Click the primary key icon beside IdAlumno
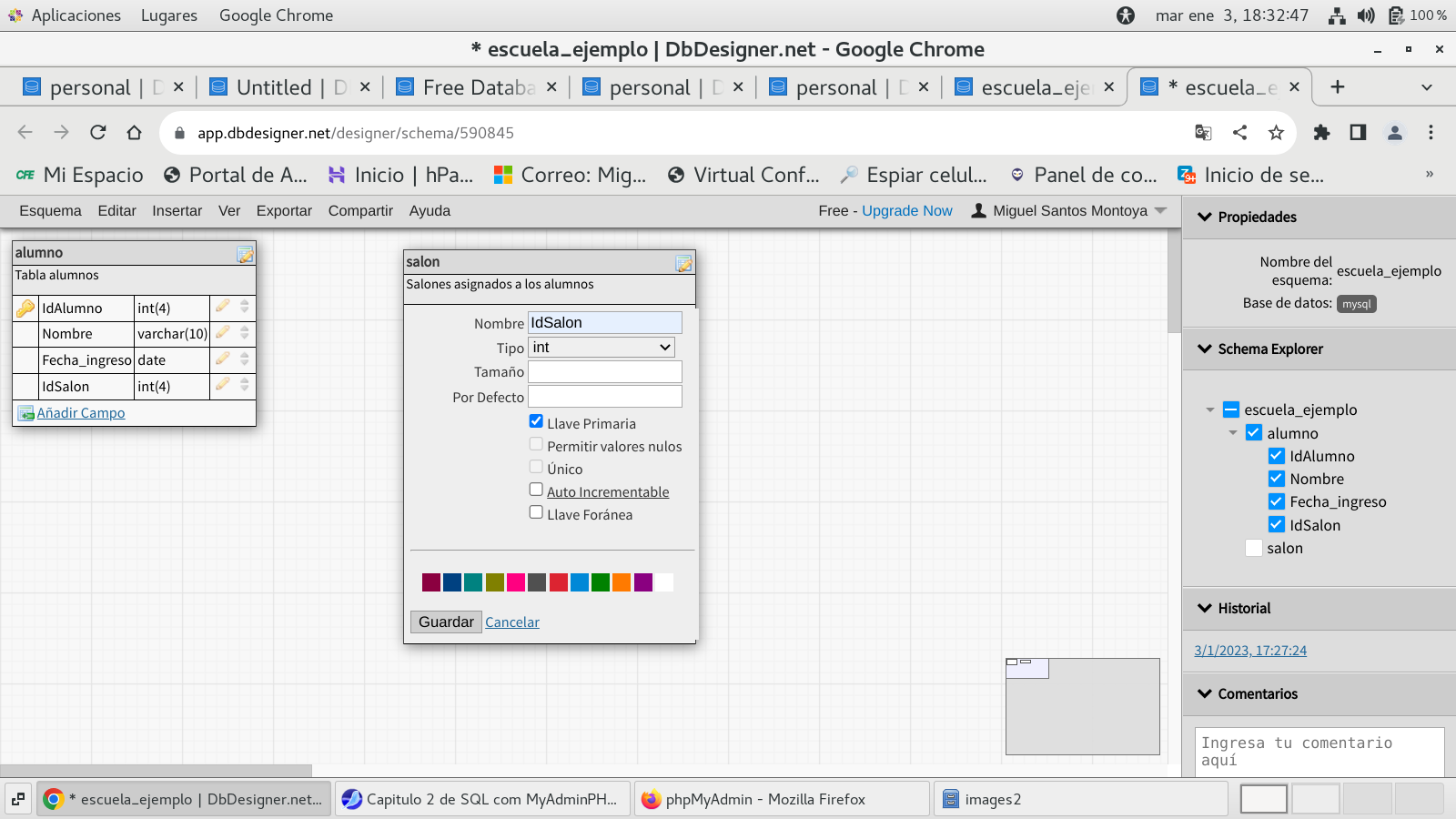This screenshot has height=819, width=1456. tap(25, 308)
